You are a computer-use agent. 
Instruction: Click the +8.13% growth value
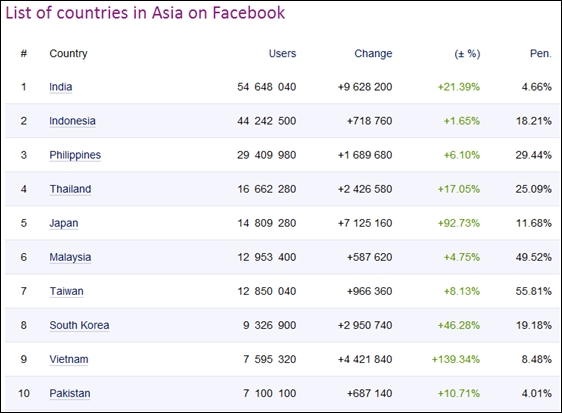click(462, 291)
